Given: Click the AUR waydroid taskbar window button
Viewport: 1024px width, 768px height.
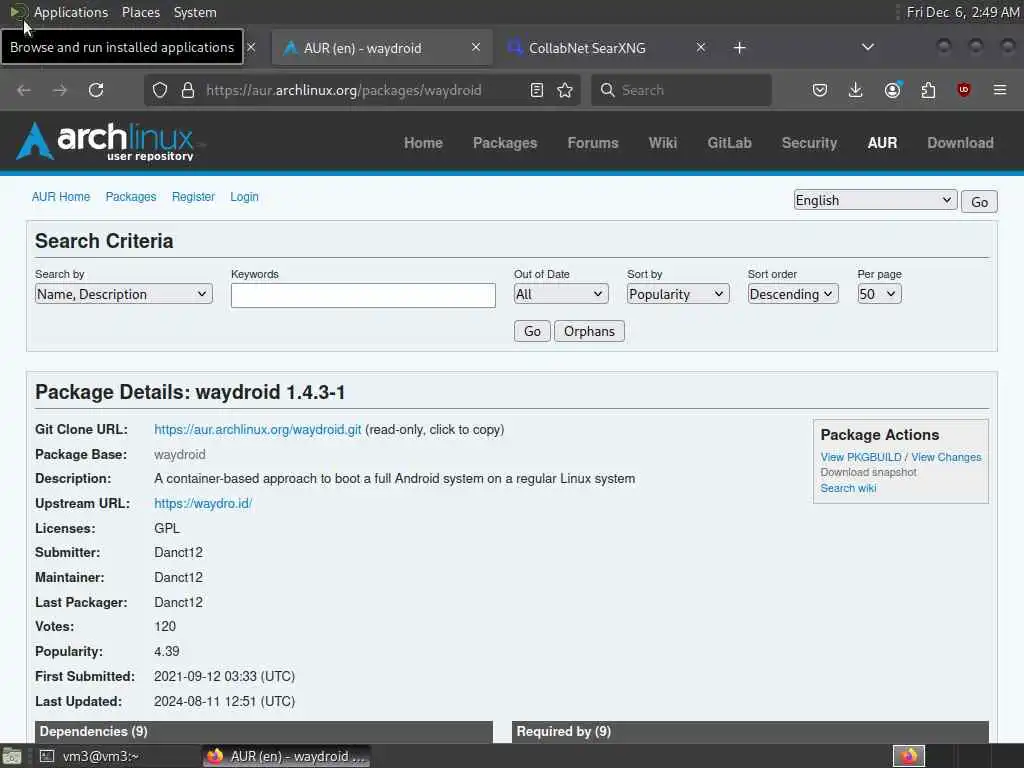Looking at the screenshot, I should (287, 756).
